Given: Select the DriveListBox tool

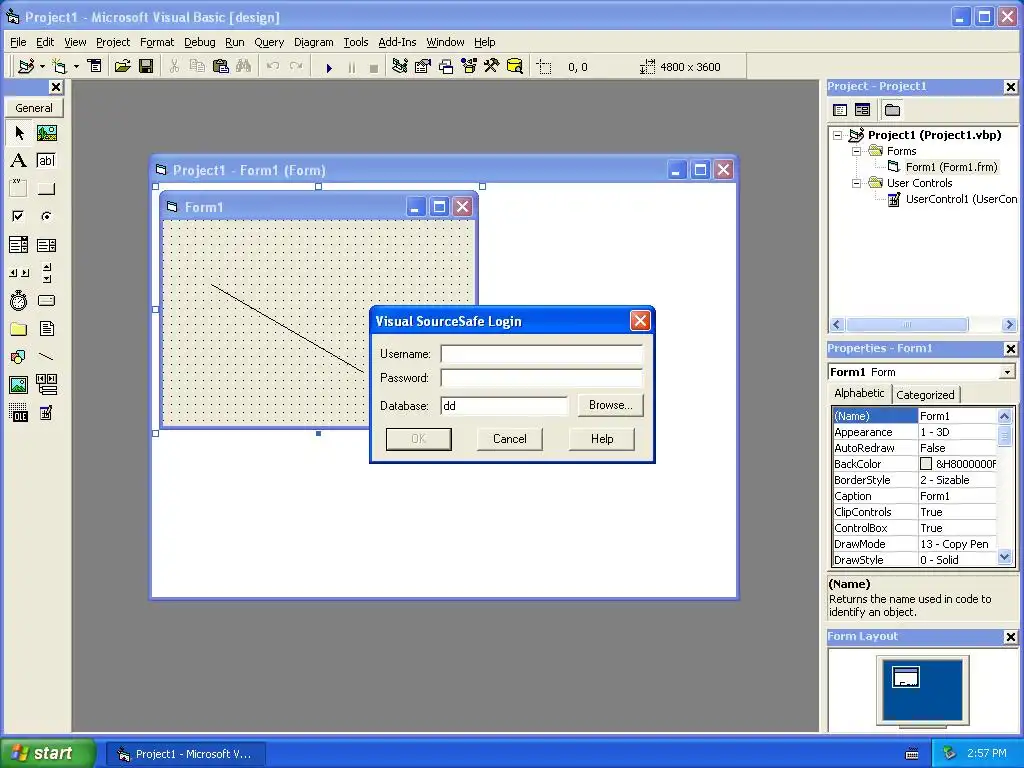Looking at the screenshot, I should point(46,300).
